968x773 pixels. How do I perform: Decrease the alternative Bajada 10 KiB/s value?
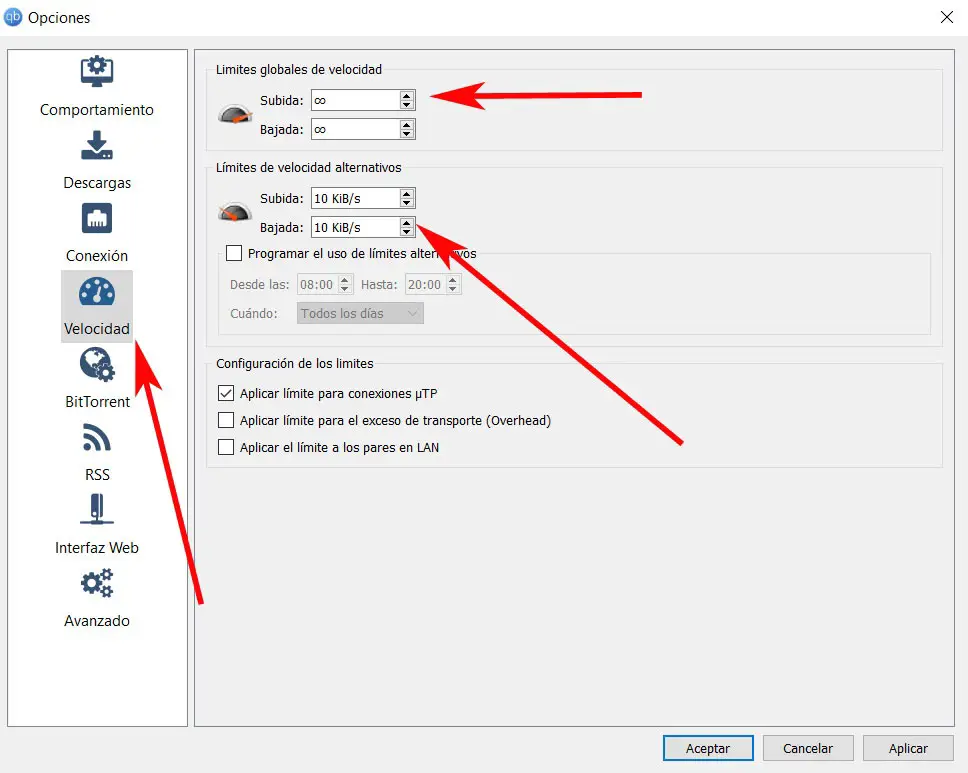click(x=406, y=232)
